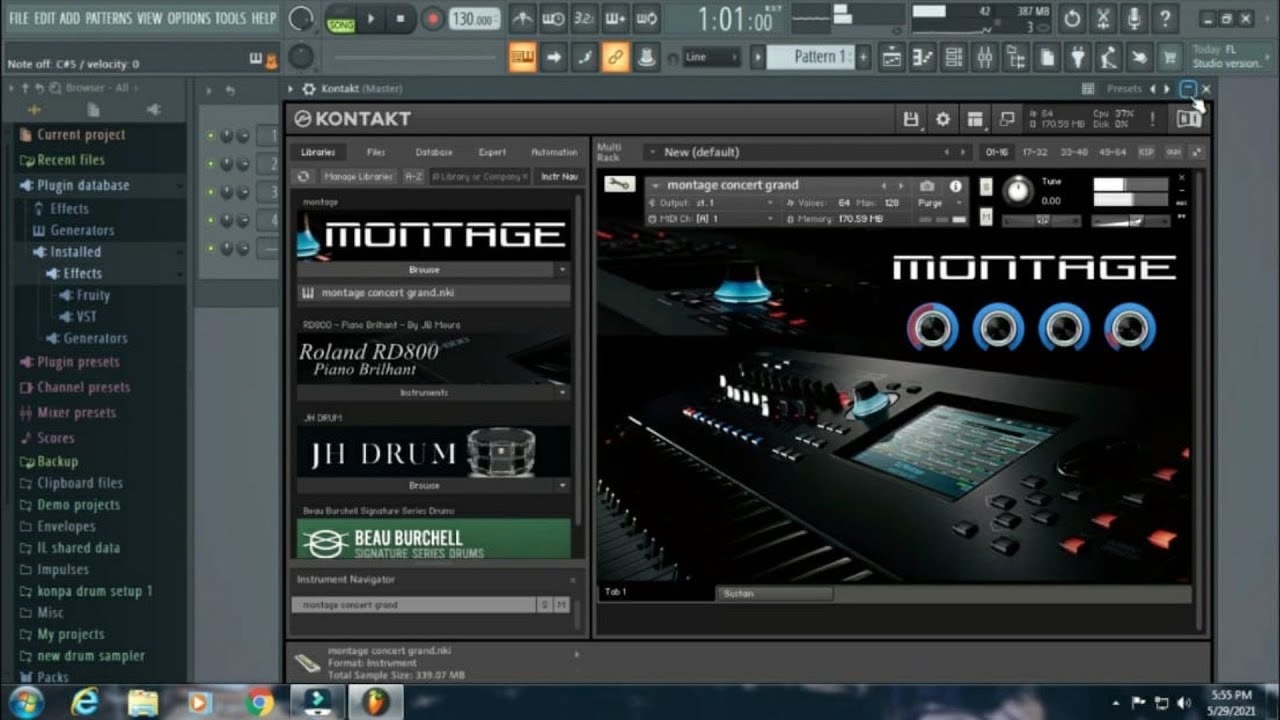
Task: Open the Line snap dropdown
Action: pyautogui.click(x=712, y=57)
